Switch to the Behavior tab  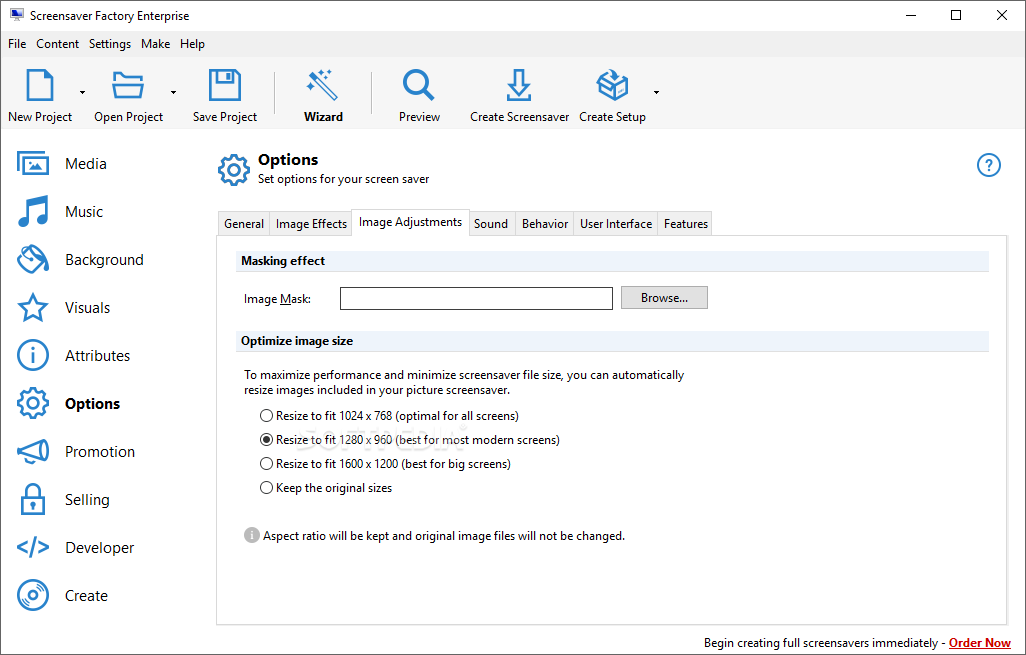click(x=544, y=224)
